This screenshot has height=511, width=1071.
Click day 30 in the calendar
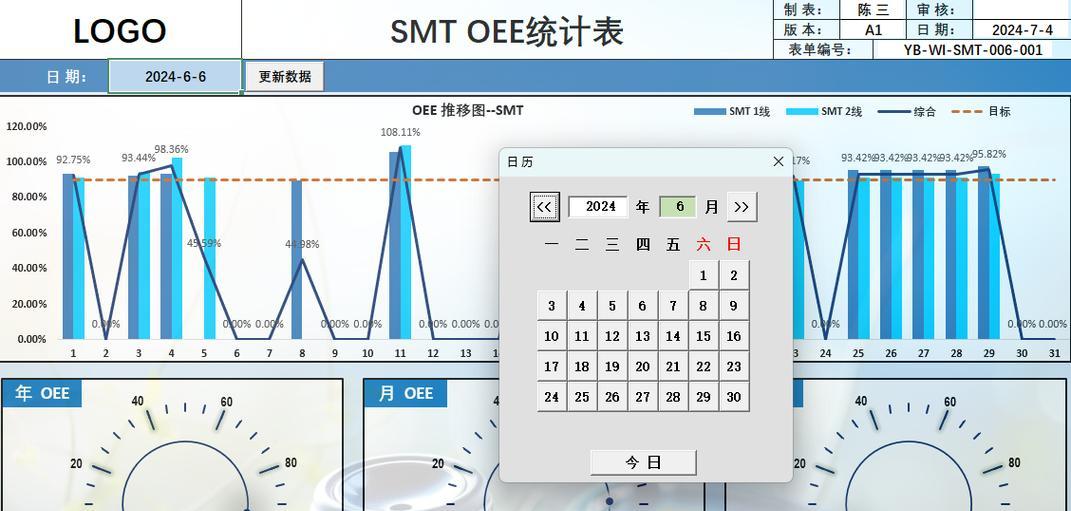pos(734,397)
